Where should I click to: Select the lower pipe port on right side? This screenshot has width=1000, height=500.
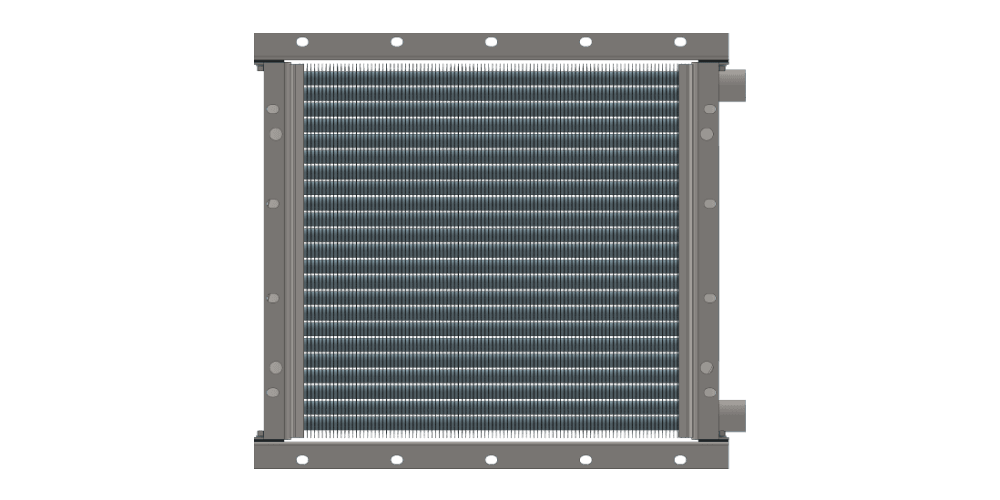pos(733,412)
